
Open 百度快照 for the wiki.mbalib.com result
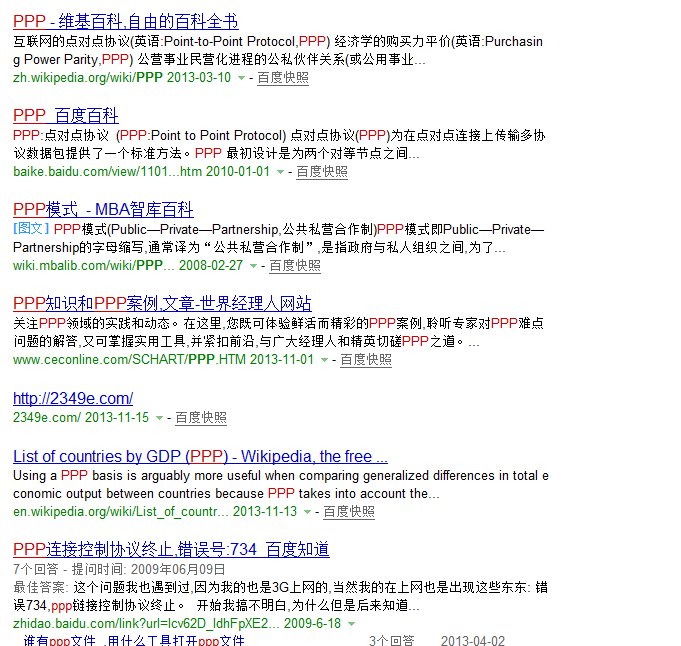(x=295, y=265)
